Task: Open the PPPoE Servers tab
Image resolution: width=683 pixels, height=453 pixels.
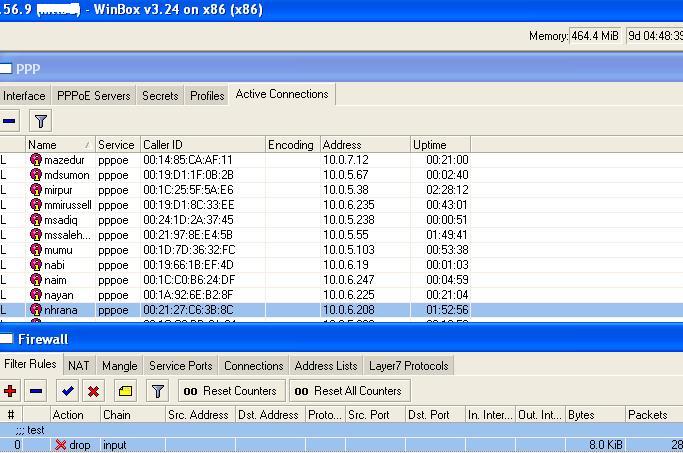Action: click(x=94, y=96)
